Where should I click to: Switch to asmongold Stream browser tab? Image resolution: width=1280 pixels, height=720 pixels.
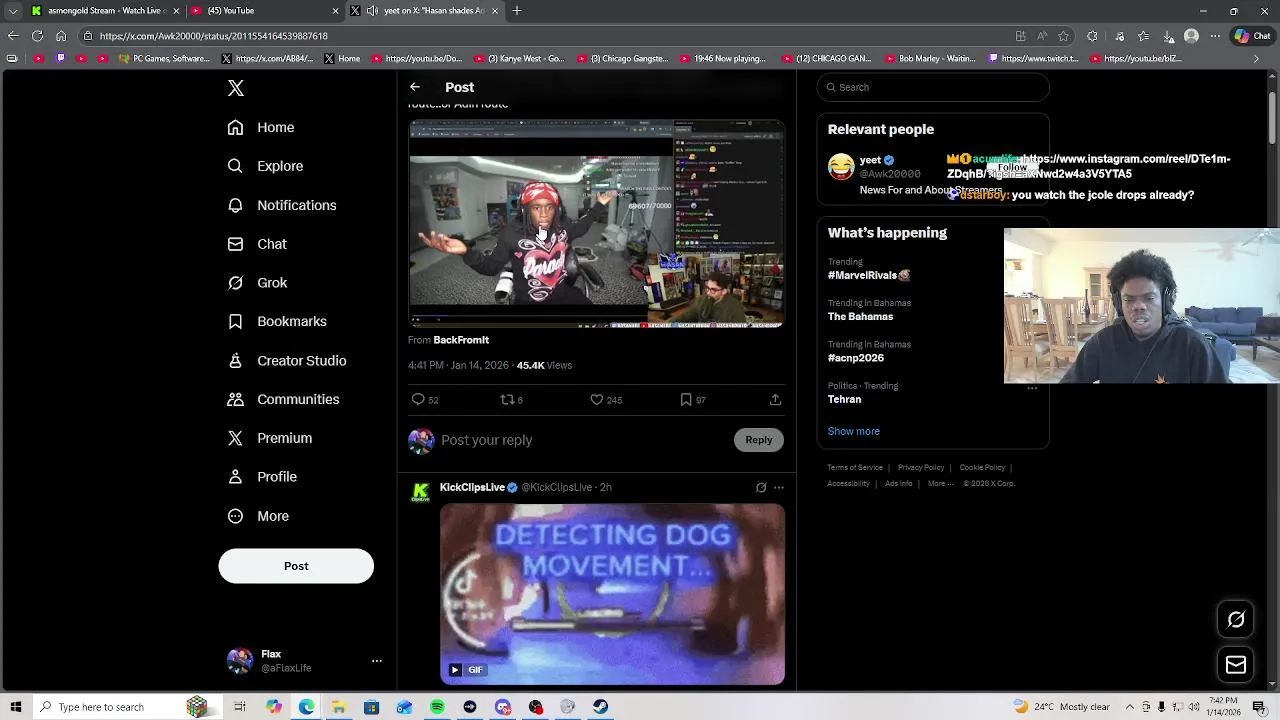pyautogui.click(x=105, y=11)
